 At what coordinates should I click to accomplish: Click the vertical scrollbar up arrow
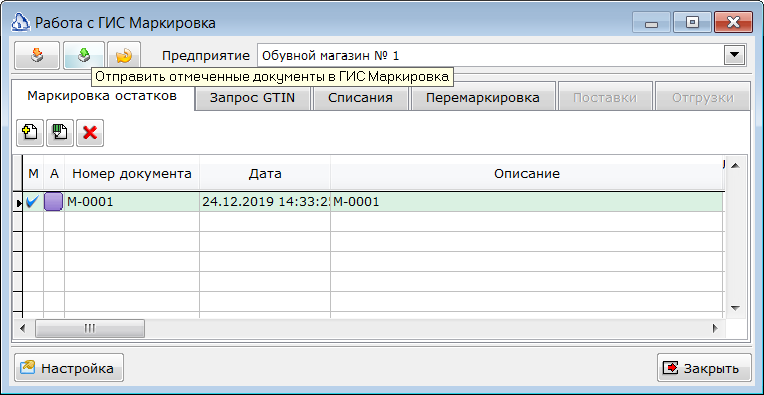tap(735, 166)
